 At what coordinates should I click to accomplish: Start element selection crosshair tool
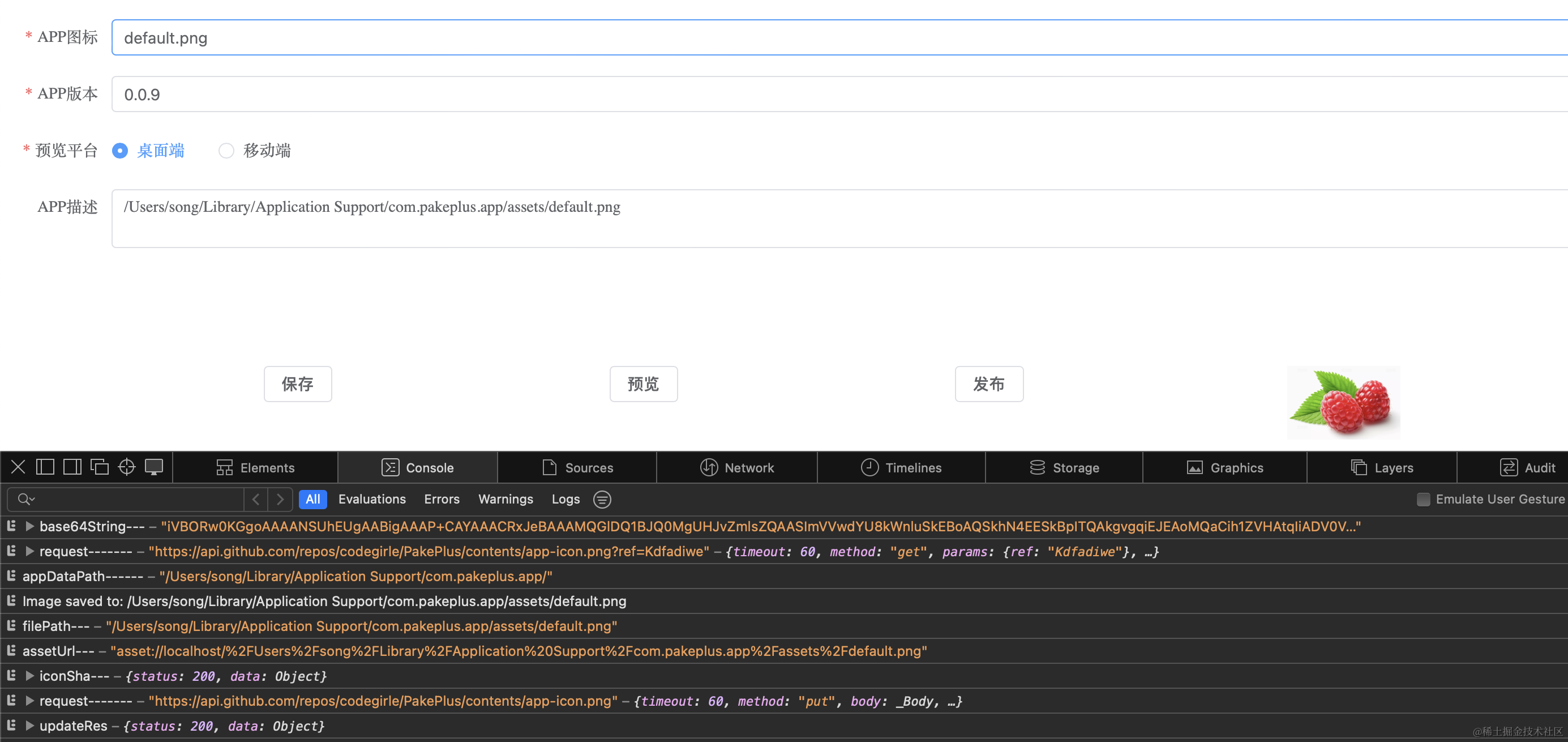(127, 467)
